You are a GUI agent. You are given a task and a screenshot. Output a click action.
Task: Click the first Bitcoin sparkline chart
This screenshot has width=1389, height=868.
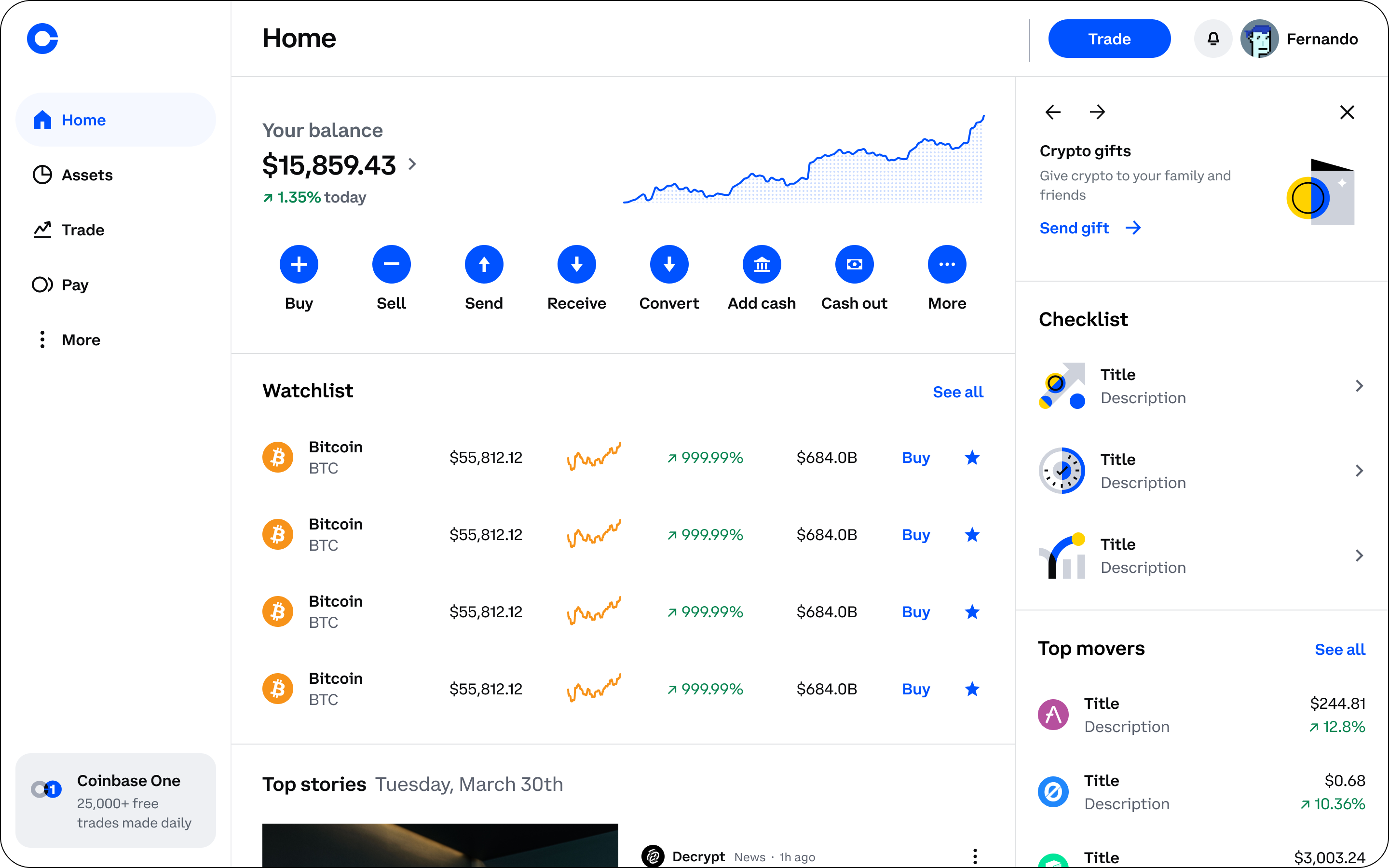point(594,456)
